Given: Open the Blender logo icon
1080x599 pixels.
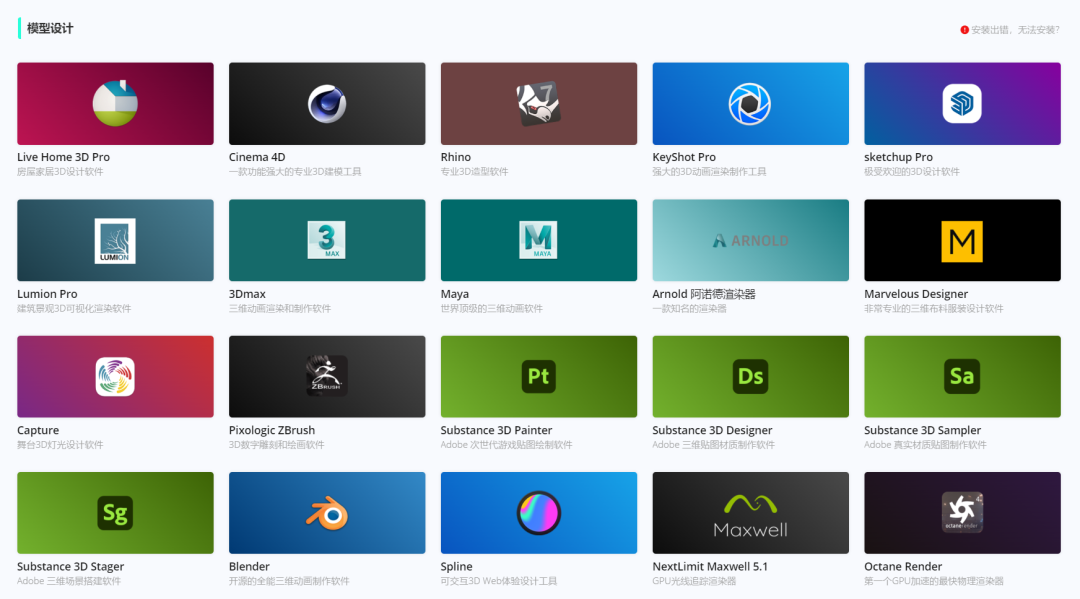Looking at the screenshot, I should pos(327,513).
